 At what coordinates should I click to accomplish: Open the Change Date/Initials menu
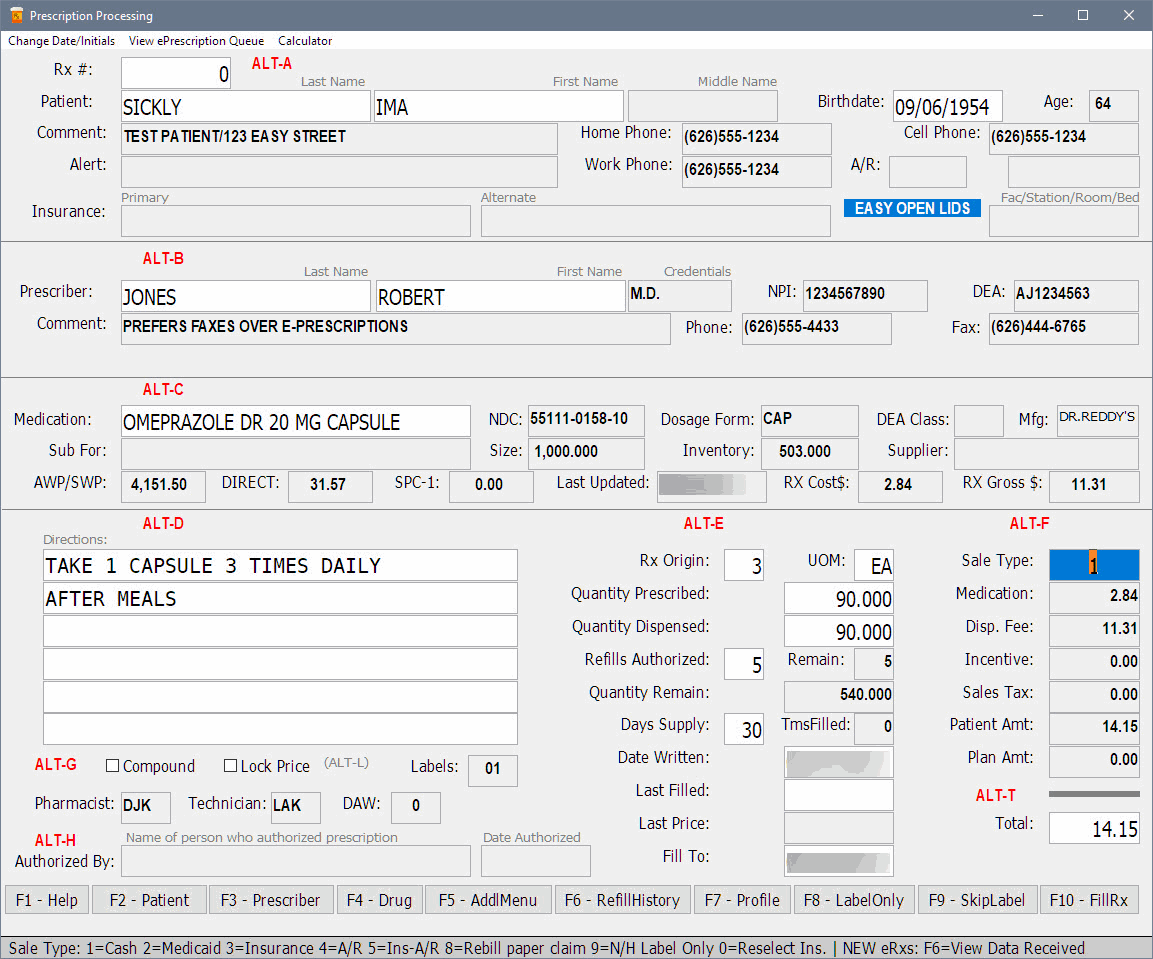pos(61,41)
